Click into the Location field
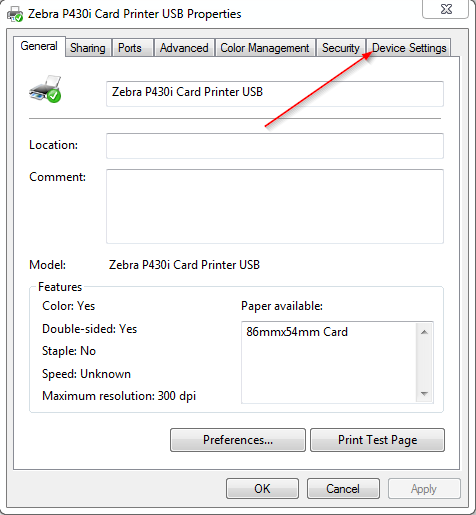The width and height of the screenshot is (476, 515). (275, 146)
